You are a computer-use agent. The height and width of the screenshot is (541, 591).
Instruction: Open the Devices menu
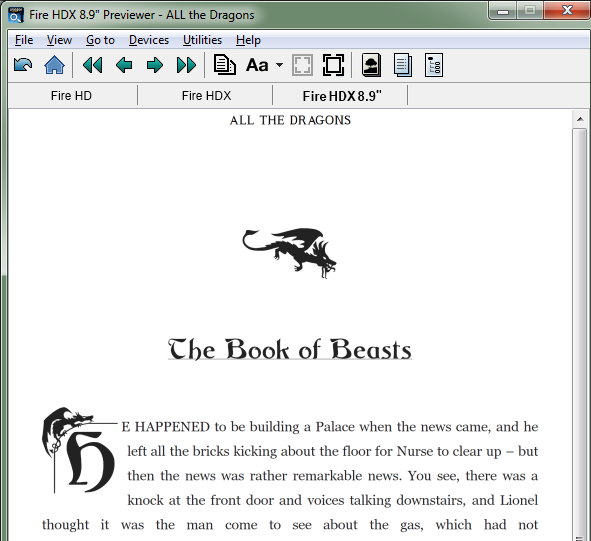149,40
